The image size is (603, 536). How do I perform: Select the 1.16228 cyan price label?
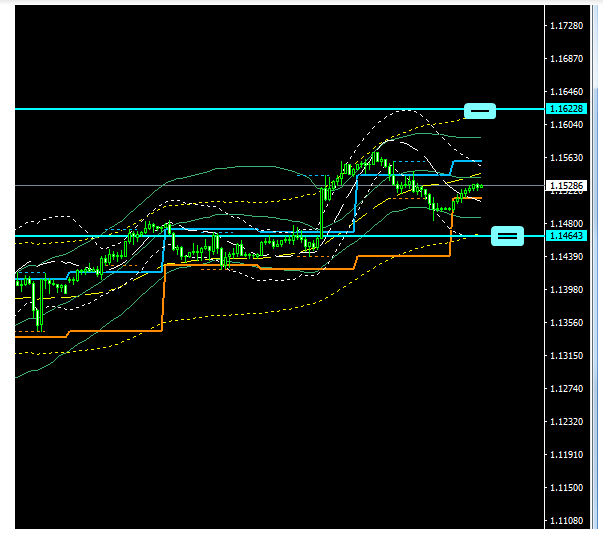click(x=566, y=108)
